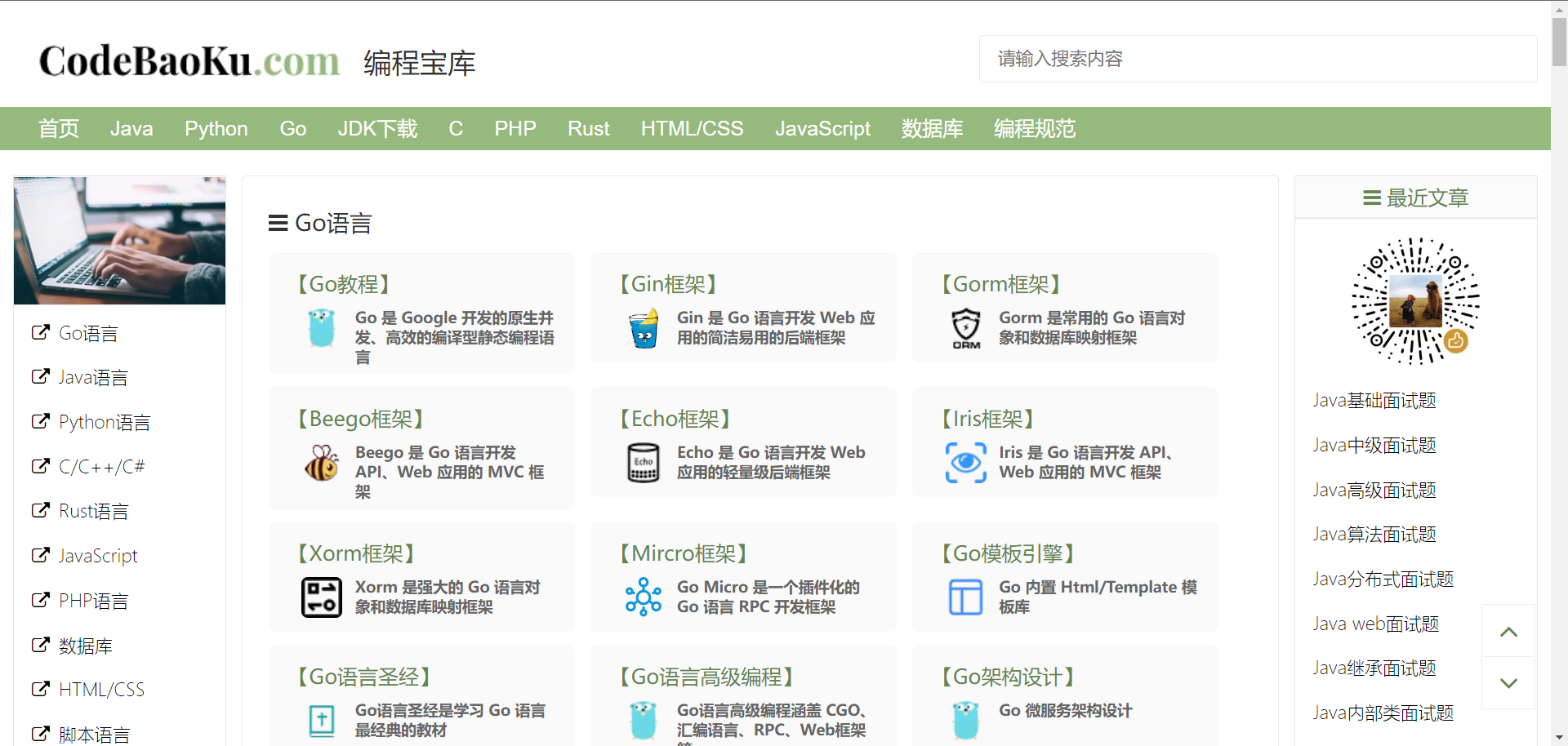Image resolution: width=1568 pixels, height=746 pixels.
Task: Click external-link icon beside Go语言 in sidebar
Action: click(x=40, y=332)
